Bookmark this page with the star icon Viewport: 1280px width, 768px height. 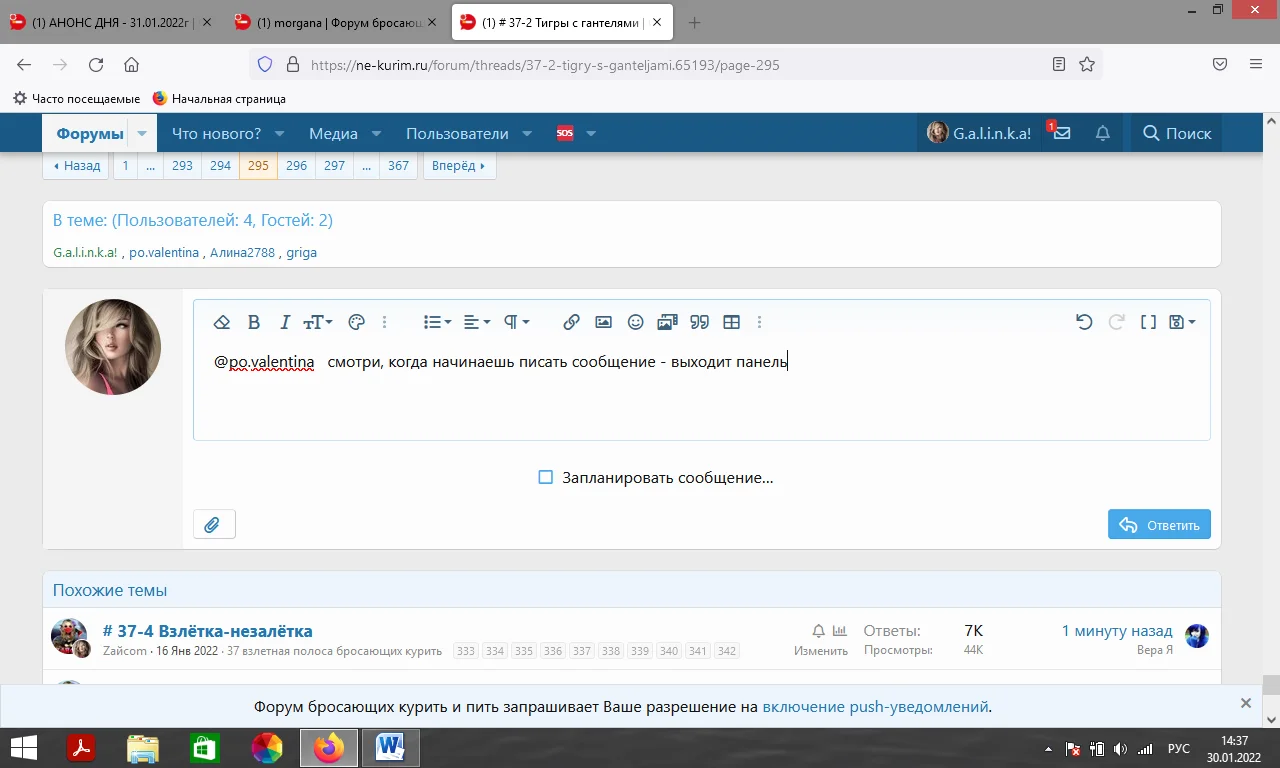coord(1087,65)
